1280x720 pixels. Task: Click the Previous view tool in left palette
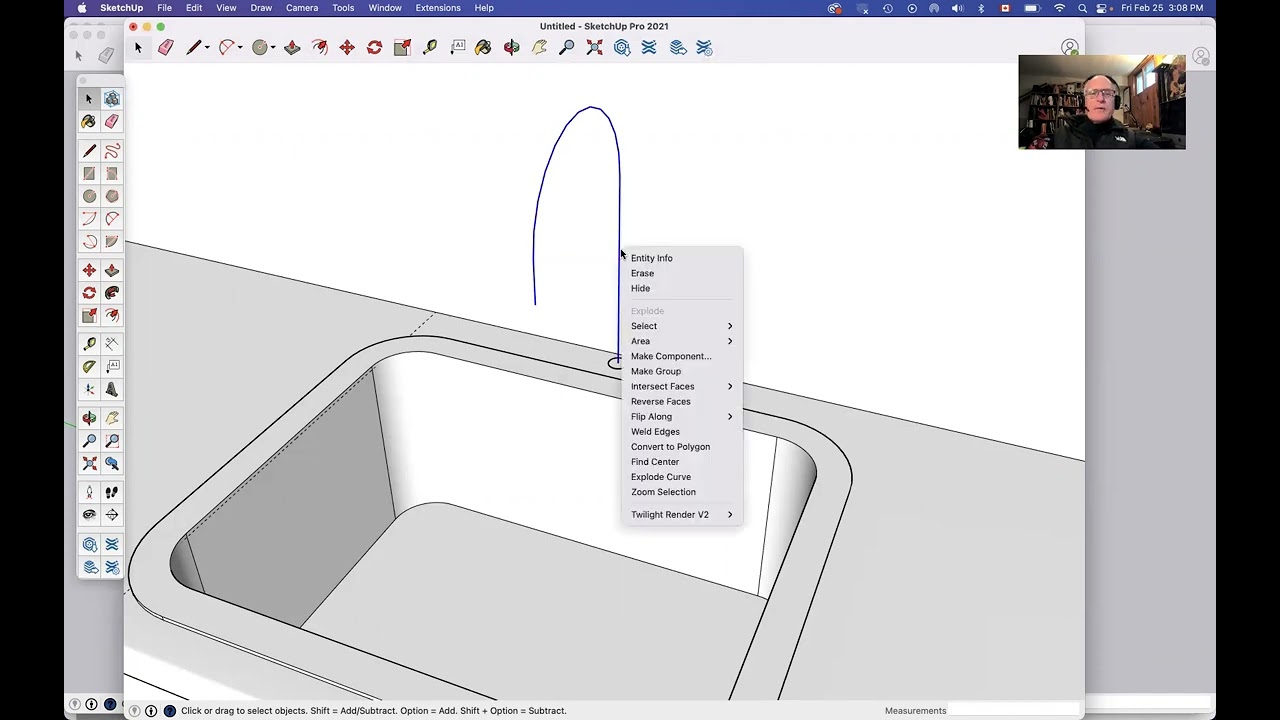(112, 464)
